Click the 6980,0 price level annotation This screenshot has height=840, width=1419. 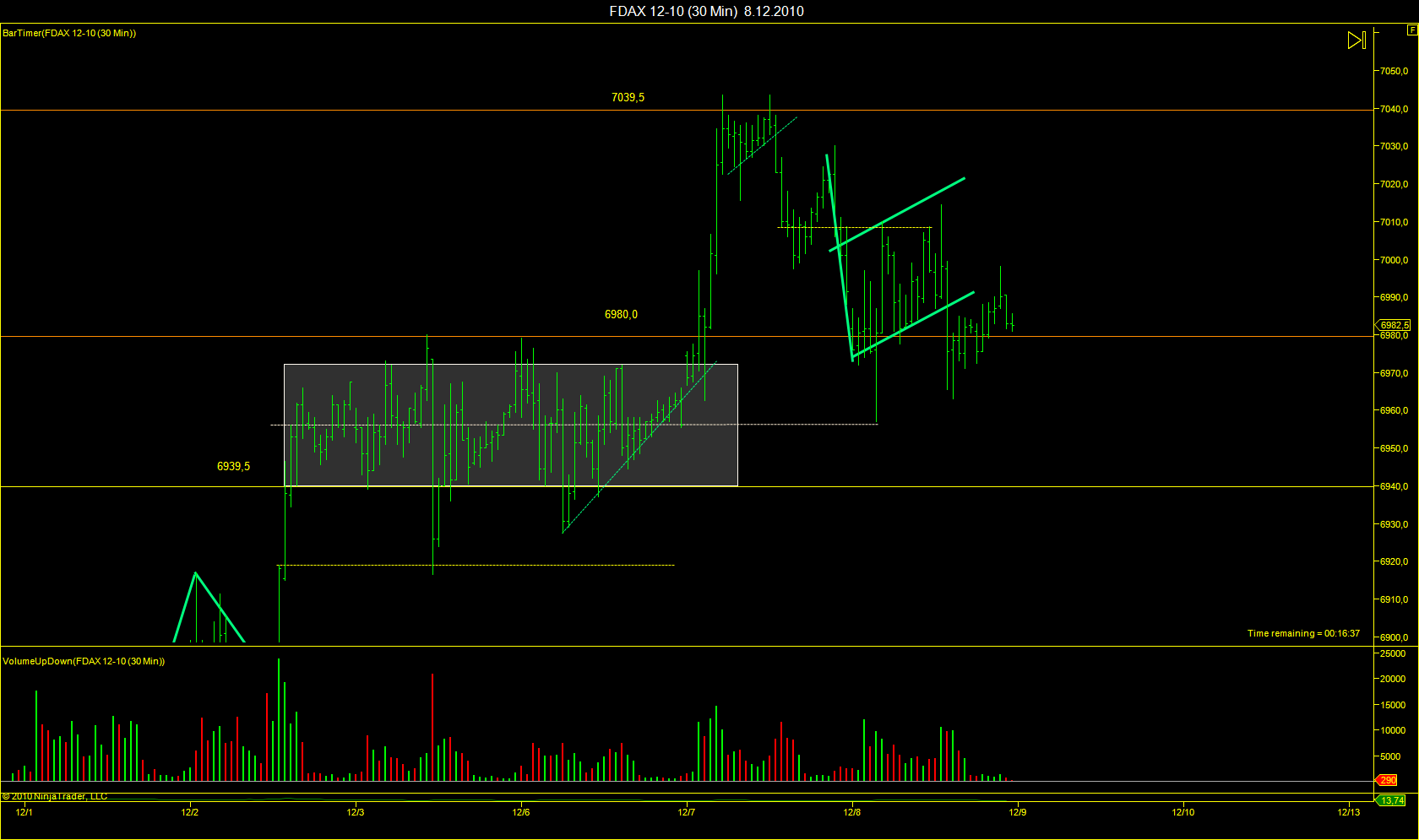(x=621, y=314)
